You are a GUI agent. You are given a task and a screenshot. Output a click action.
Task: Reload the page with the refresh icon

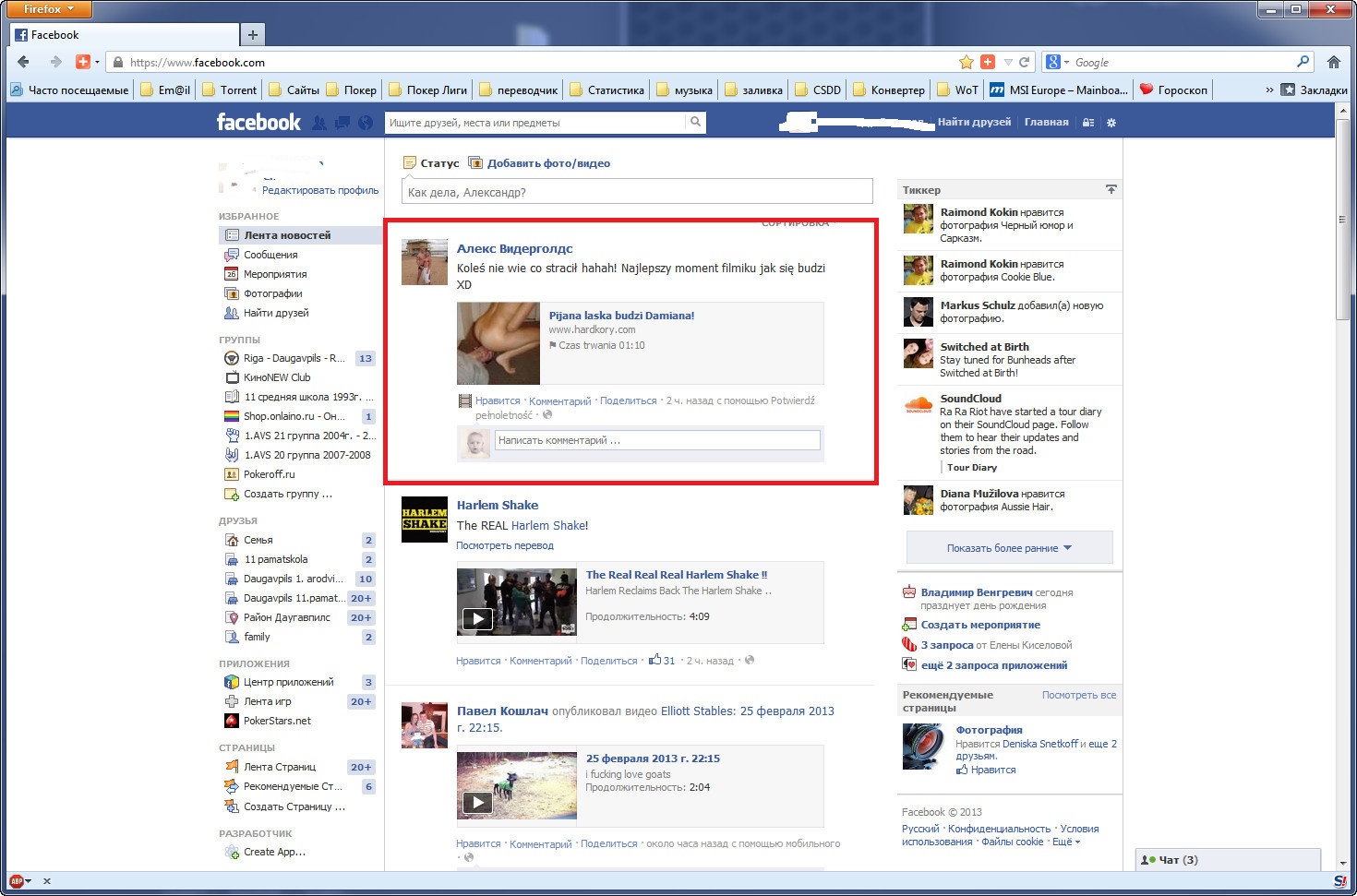[x=1024, y=62]
